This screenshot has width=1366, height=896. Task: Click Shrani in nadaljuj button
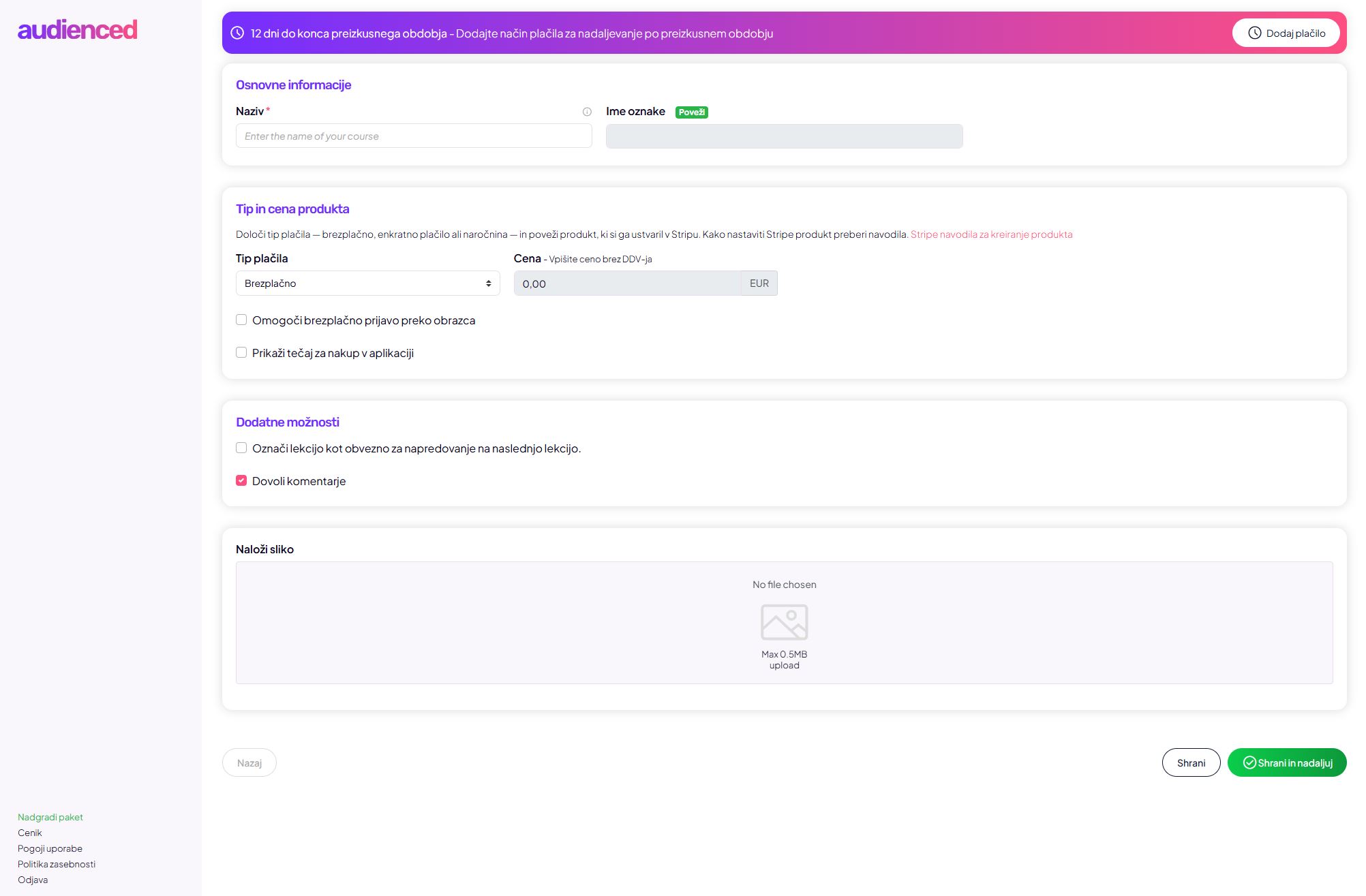(x=1287, y=762)
